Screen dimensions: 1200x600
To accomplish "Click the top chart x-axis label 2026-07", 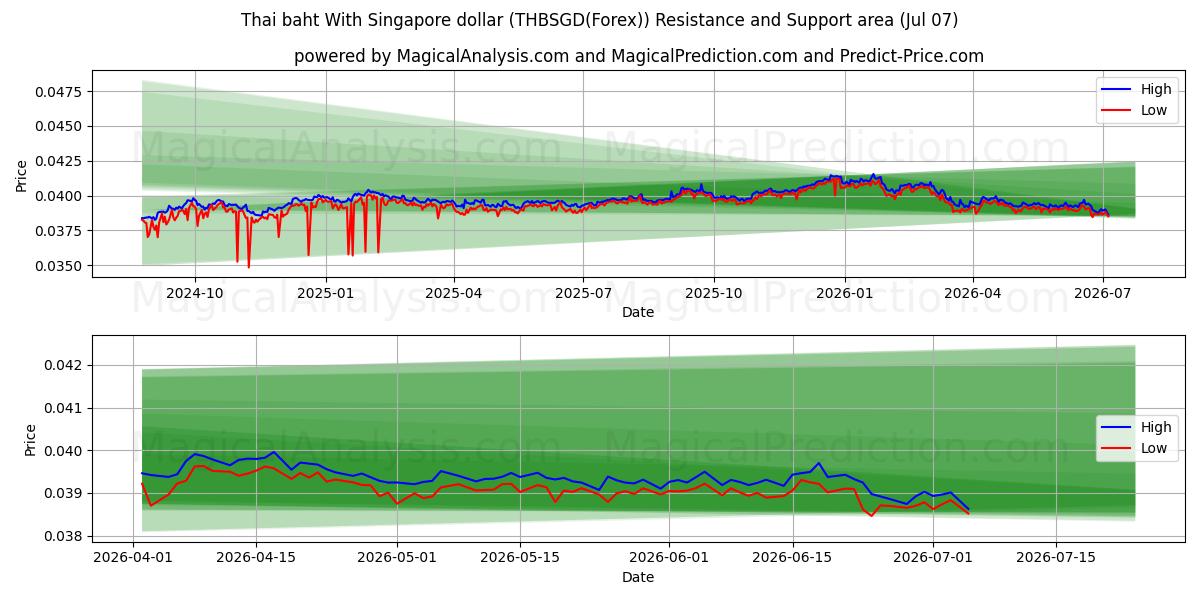I will [1102, 294].
